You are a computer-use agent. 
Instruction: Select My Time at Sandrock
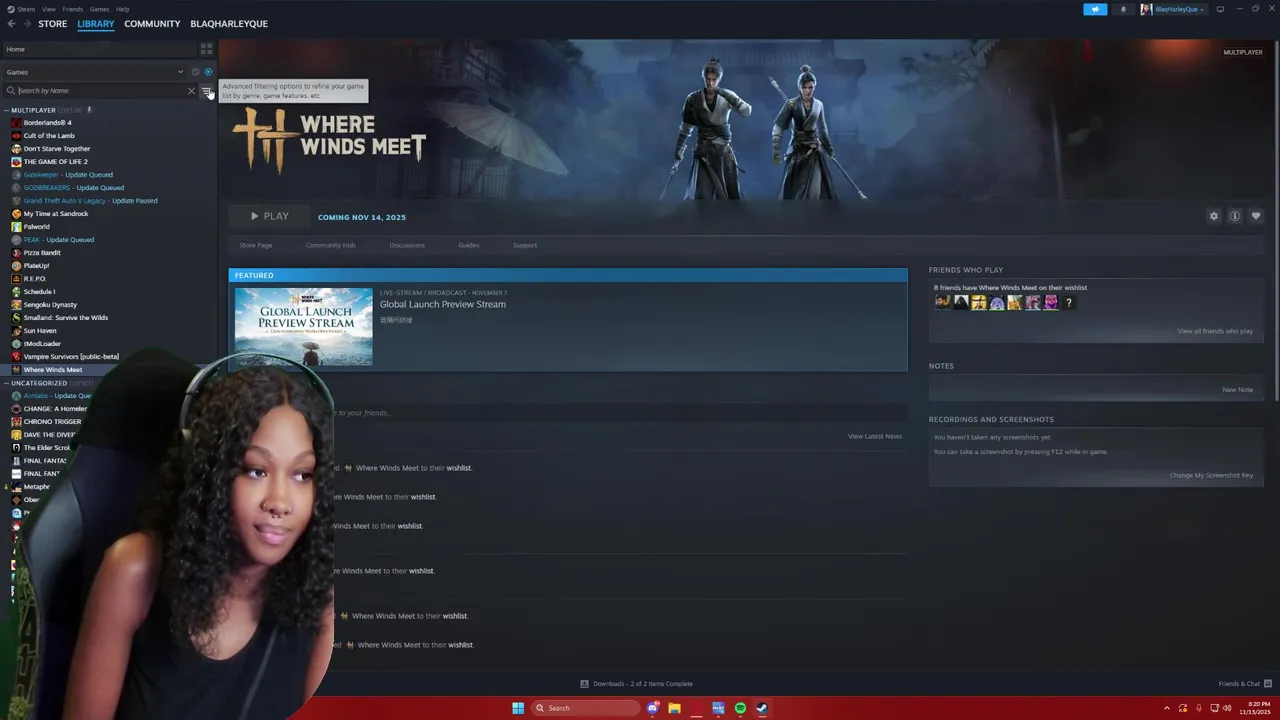click(x=55, y=214)
